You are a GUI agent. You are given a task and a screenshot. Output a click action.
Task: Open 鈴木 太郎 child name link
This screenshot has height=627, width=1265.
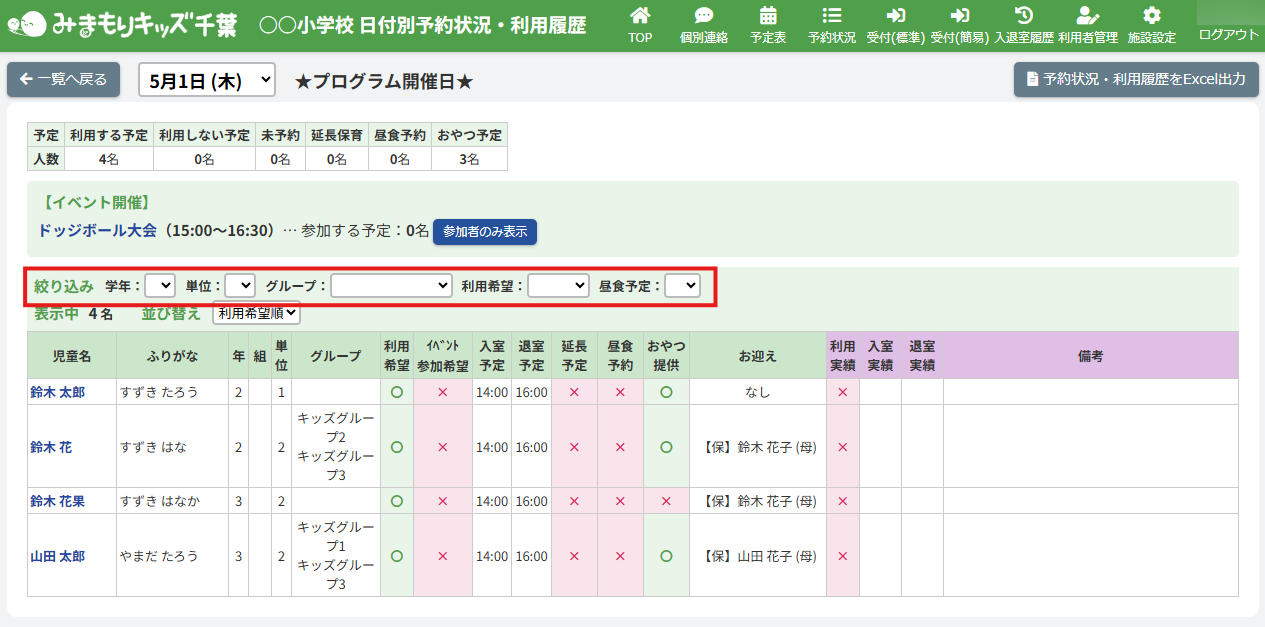tap(57, 392)
